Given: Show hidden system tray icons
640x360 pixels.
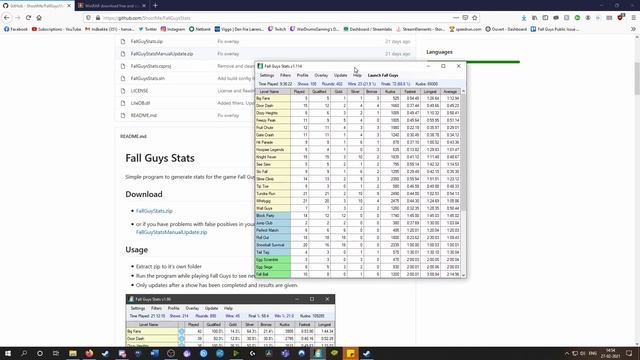Looking at the screenshot, I should click(567, 353).
